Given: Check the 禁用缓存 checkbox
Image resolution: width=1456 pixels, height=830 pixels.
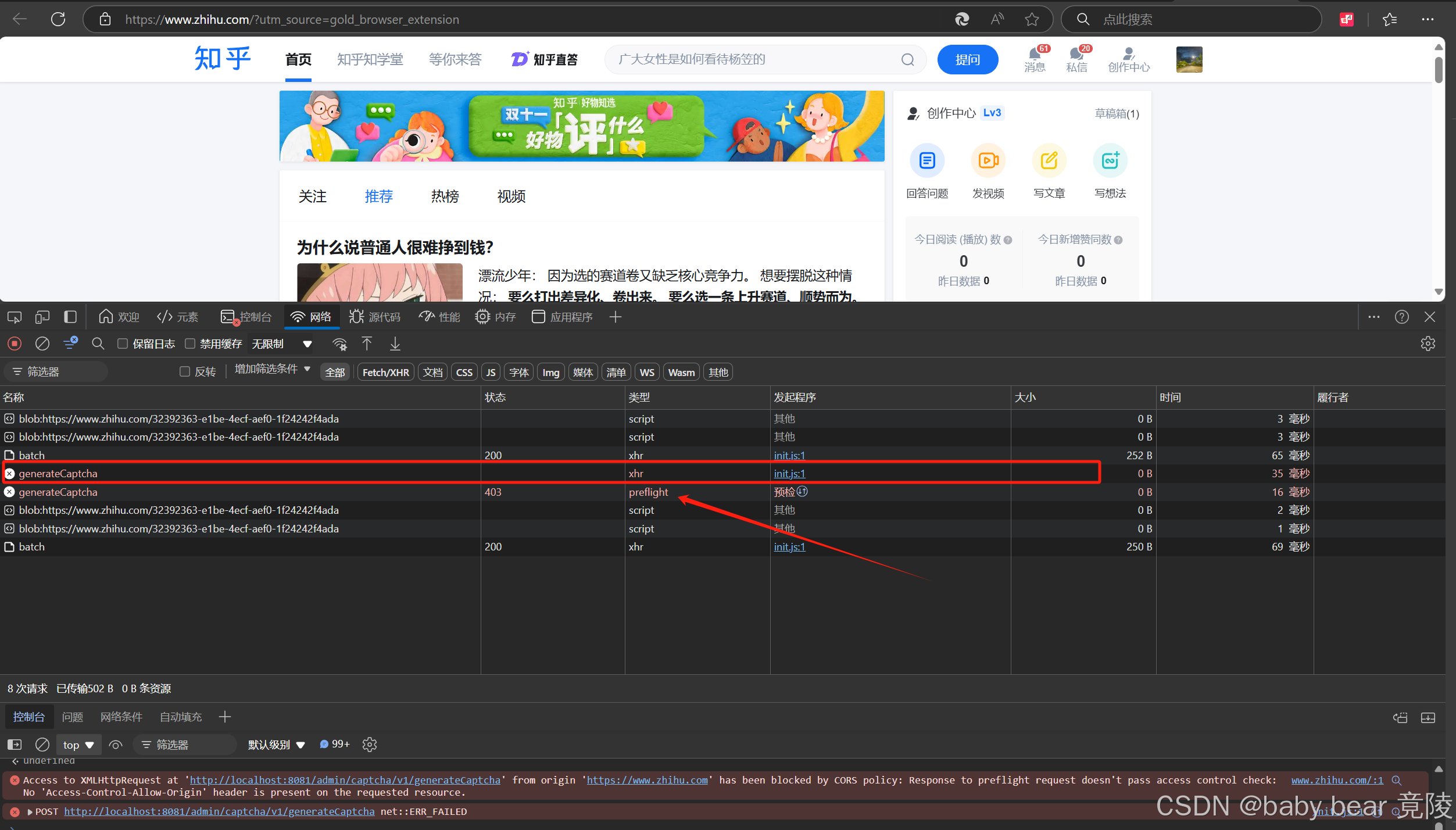Looking at the screenshot, I should coord(190,344).
